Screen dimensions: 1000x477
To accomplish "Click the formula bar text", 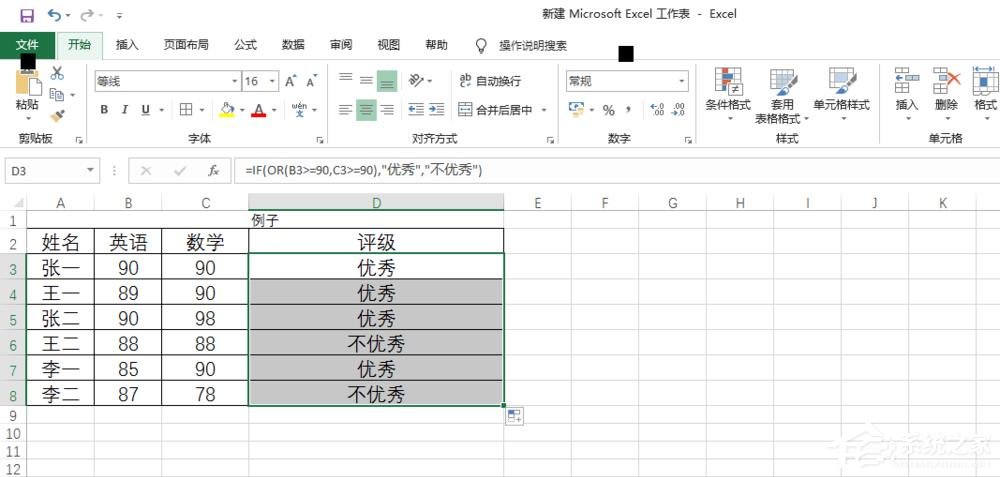I will tap(364, 170).
